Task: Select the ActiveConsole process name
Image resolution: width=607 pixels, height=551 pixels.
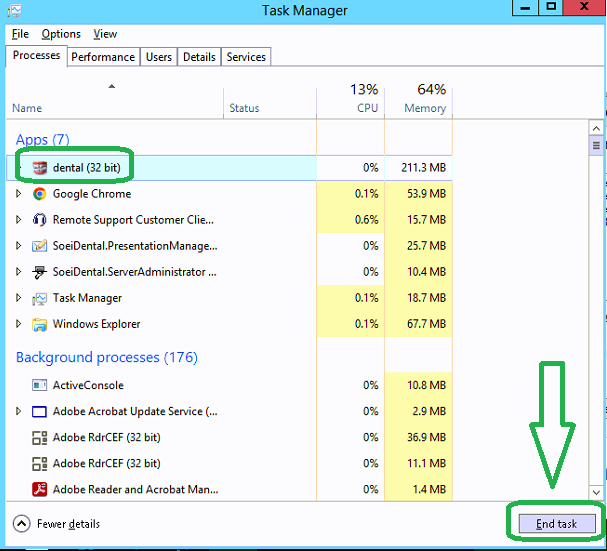Action: [x=88, y=385]
